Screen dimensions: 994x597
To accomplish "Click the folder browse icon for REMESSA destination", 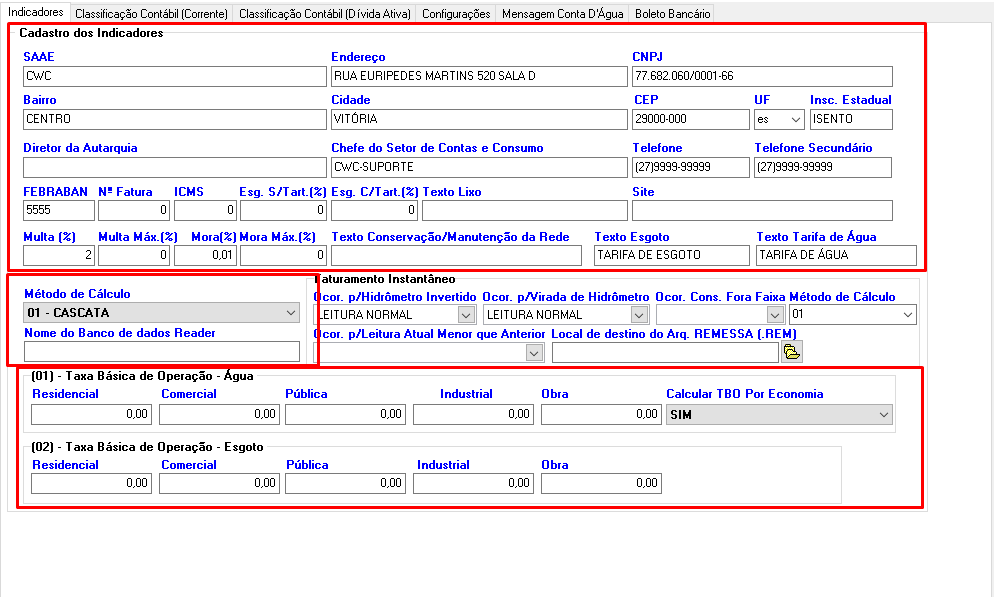I will (x=792, y=352).
